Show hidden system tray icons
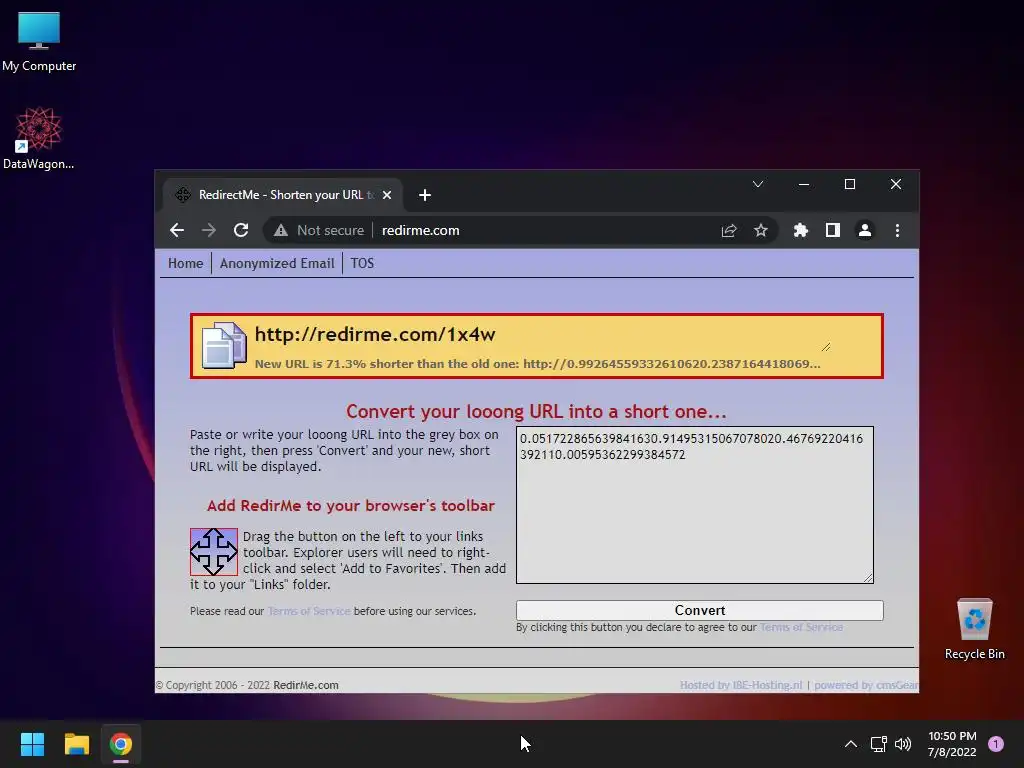Image resolution: width=1024 pixels, height=768 pixels. click(850, 744)
